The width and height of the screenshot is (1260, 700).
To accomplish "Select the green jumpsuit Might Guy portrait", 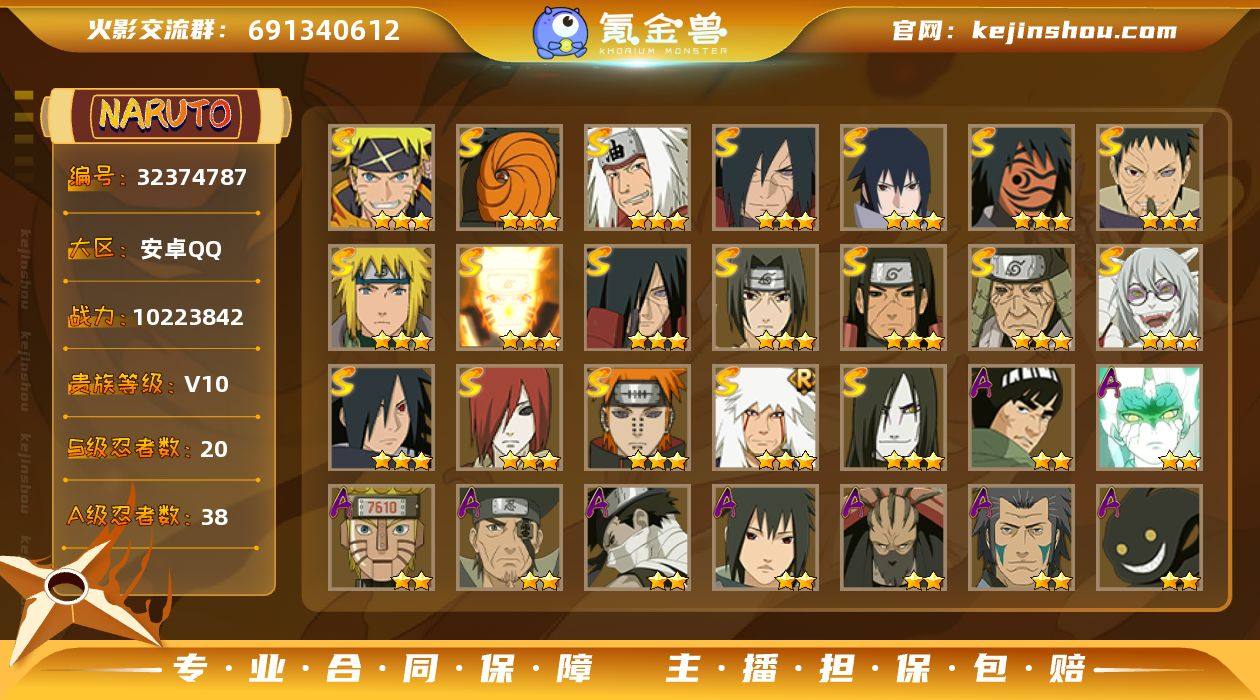I will coord(1021,418).
